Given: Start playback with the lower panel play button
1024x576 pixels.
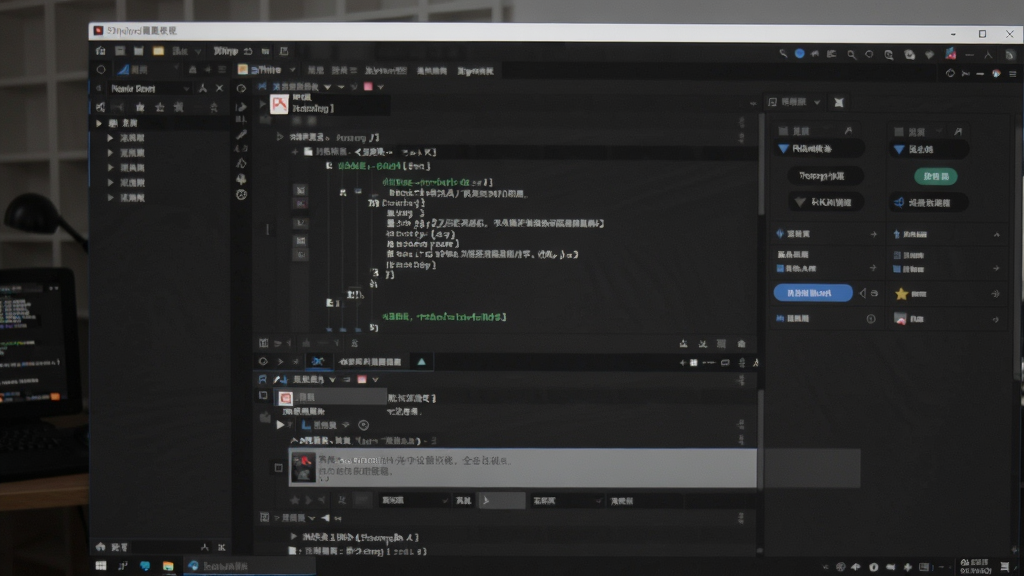Looking at the screenshot, I should coord(280,425).
